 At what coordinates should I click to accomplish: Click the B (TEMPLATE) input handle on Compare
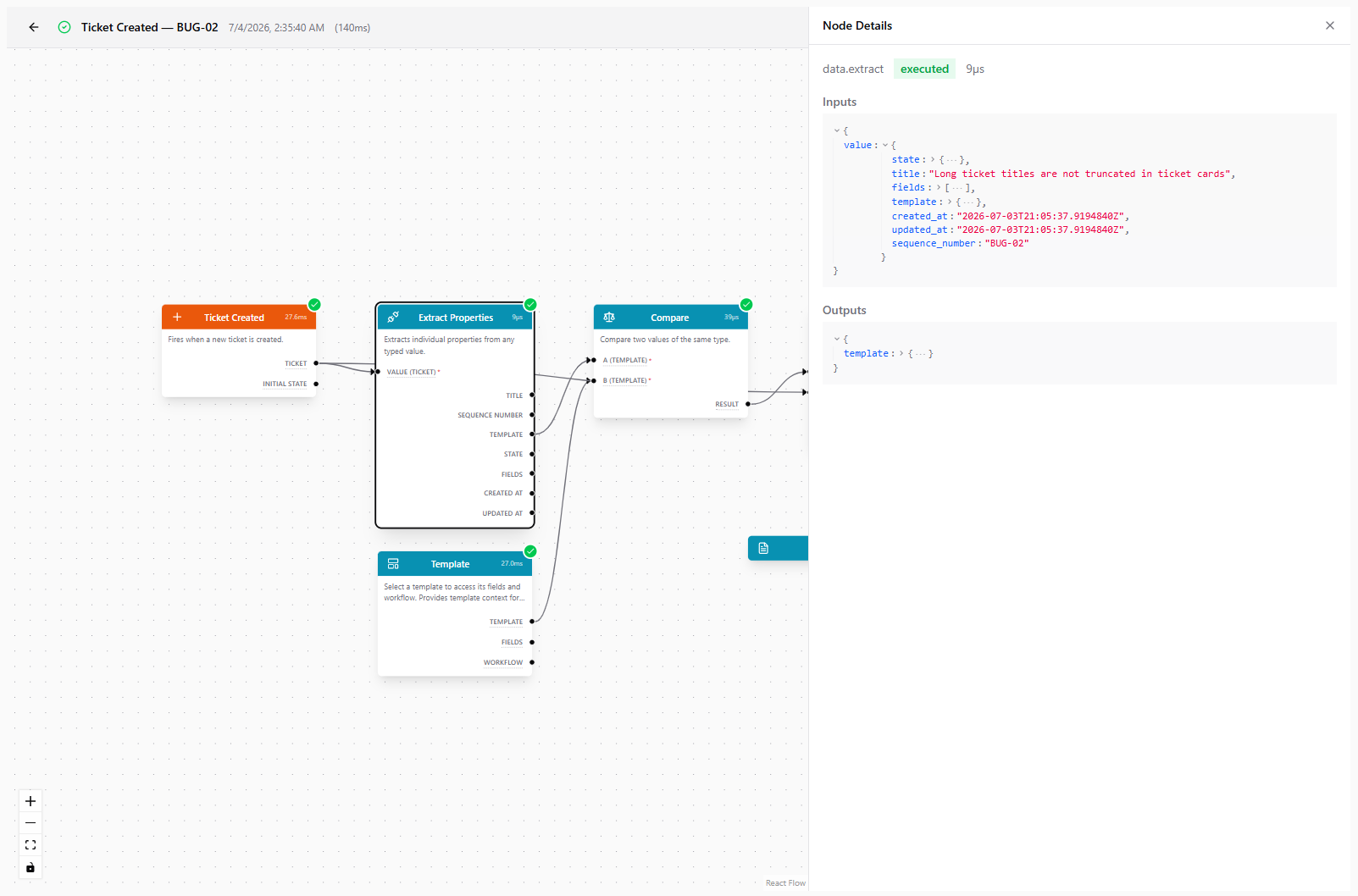(x=594, y=380)
